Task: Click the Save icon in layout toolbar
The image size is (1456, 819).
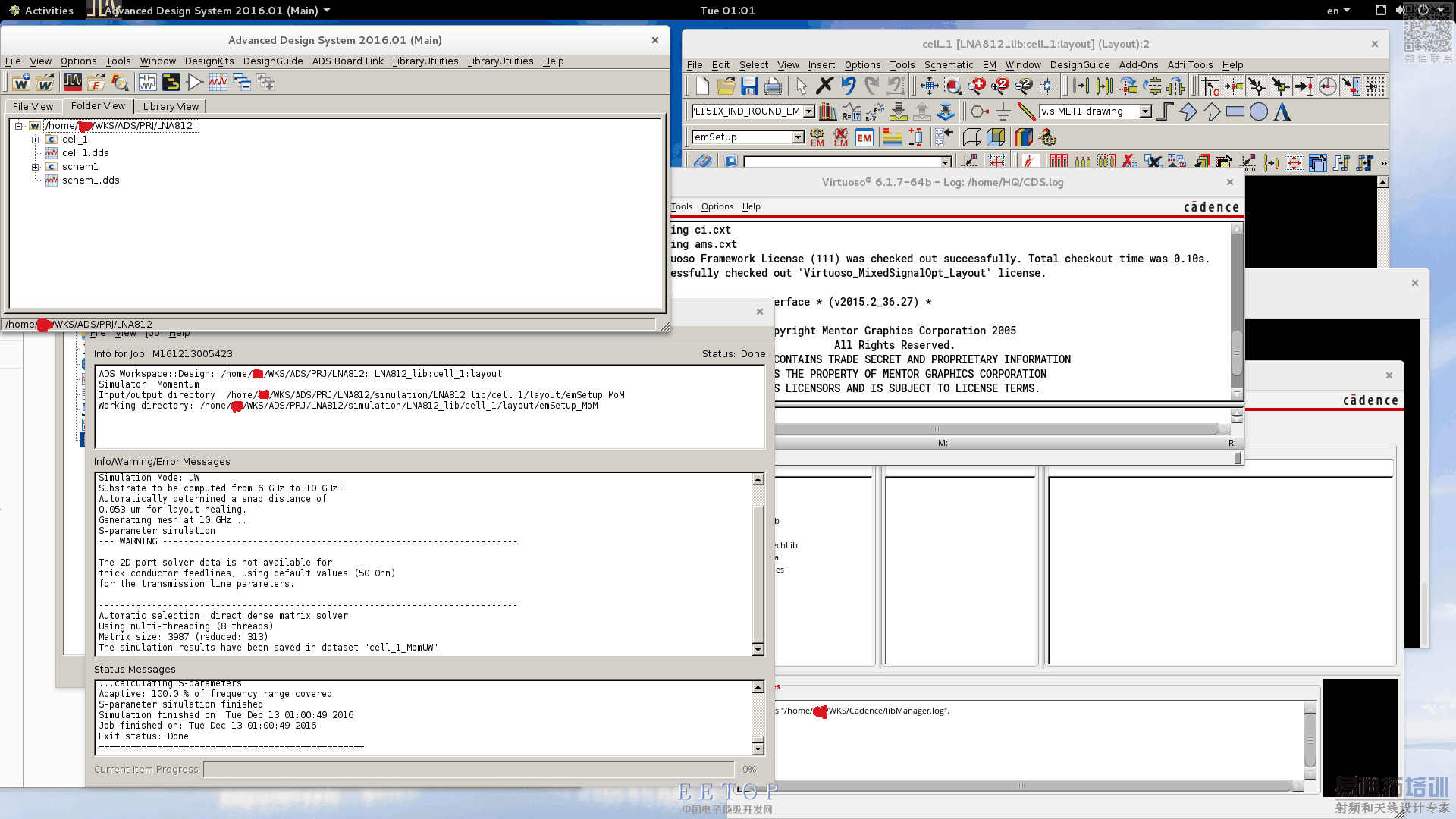Action: 749,86
